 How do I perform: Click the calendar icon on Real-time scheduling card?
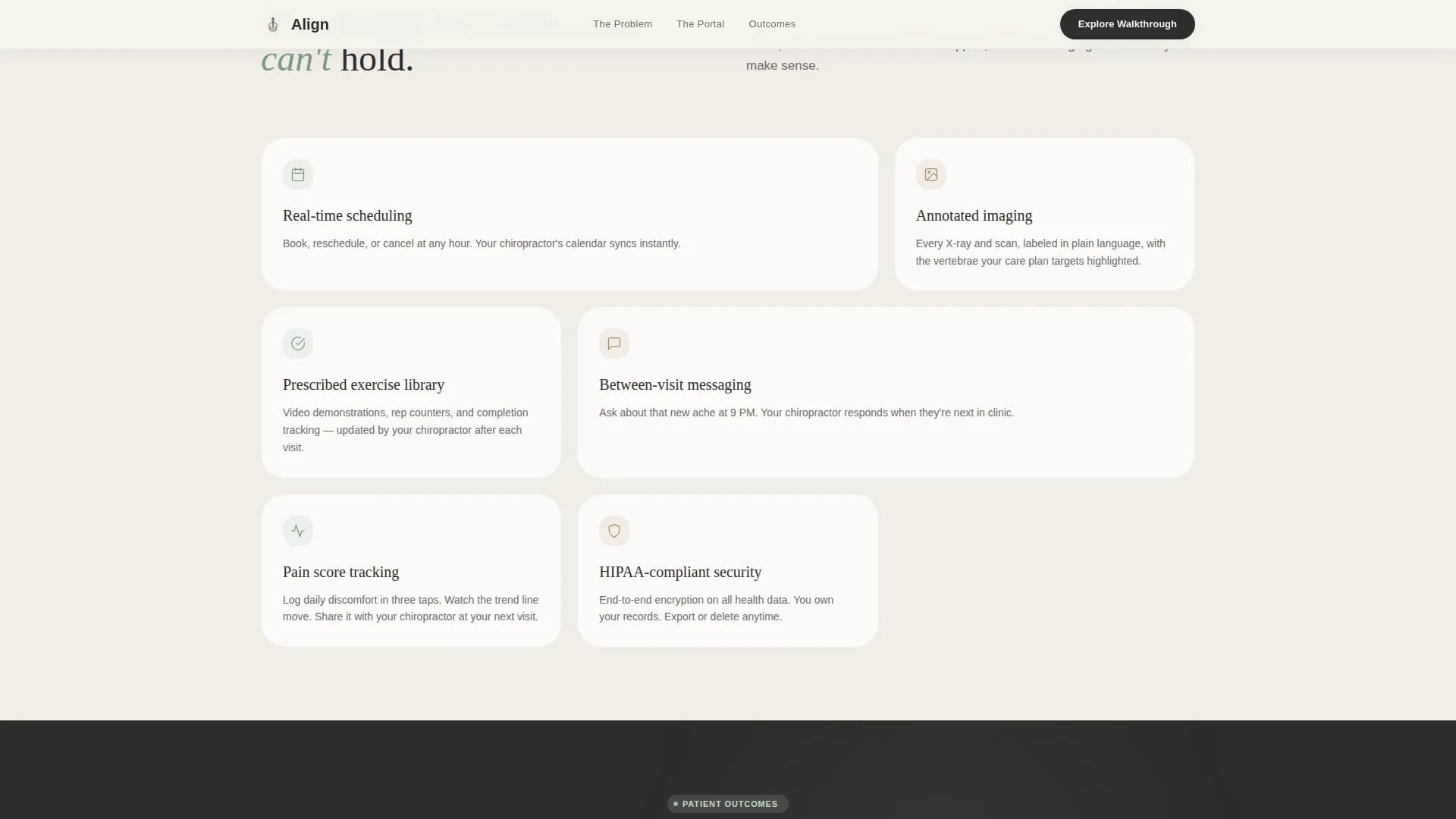(297, 174)
